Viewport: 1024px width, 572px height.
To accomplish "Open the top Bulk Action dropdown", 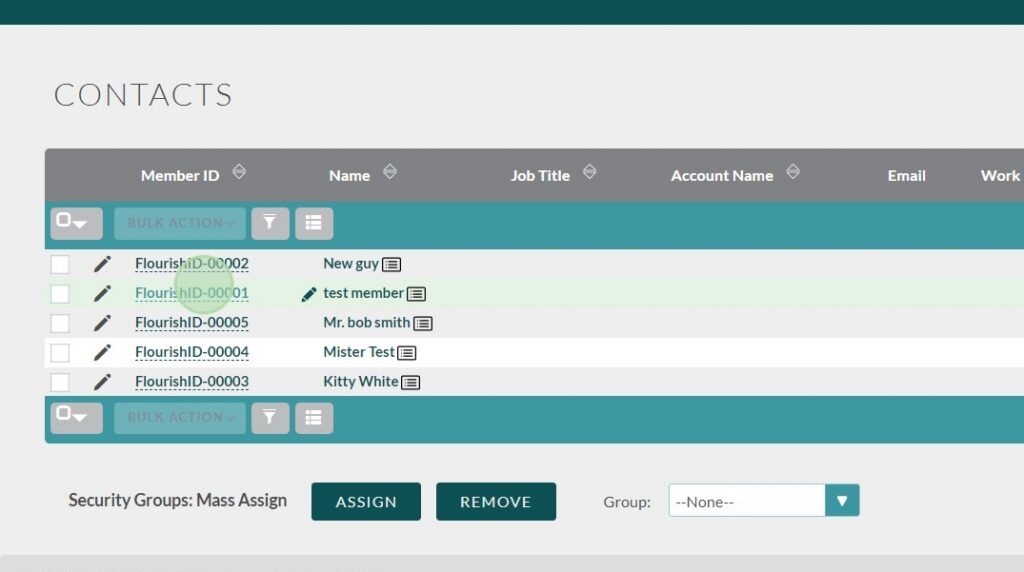I will coord(180,223).
